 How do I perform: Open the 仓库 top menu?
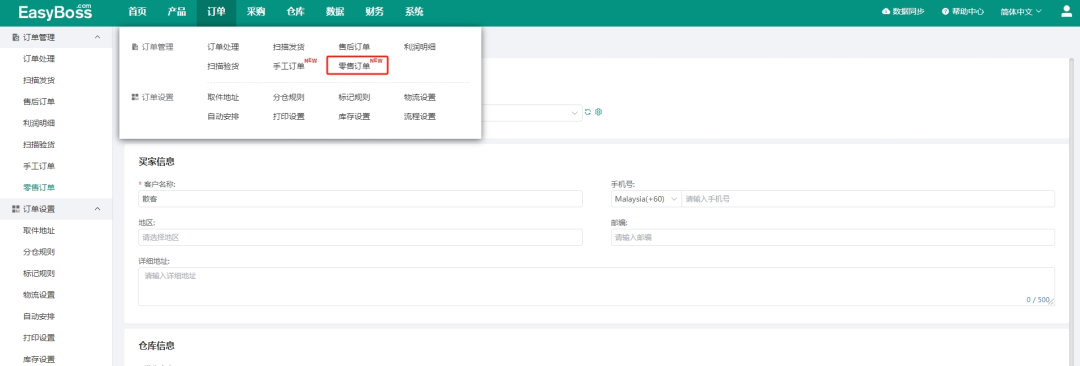tap(295, 12)
